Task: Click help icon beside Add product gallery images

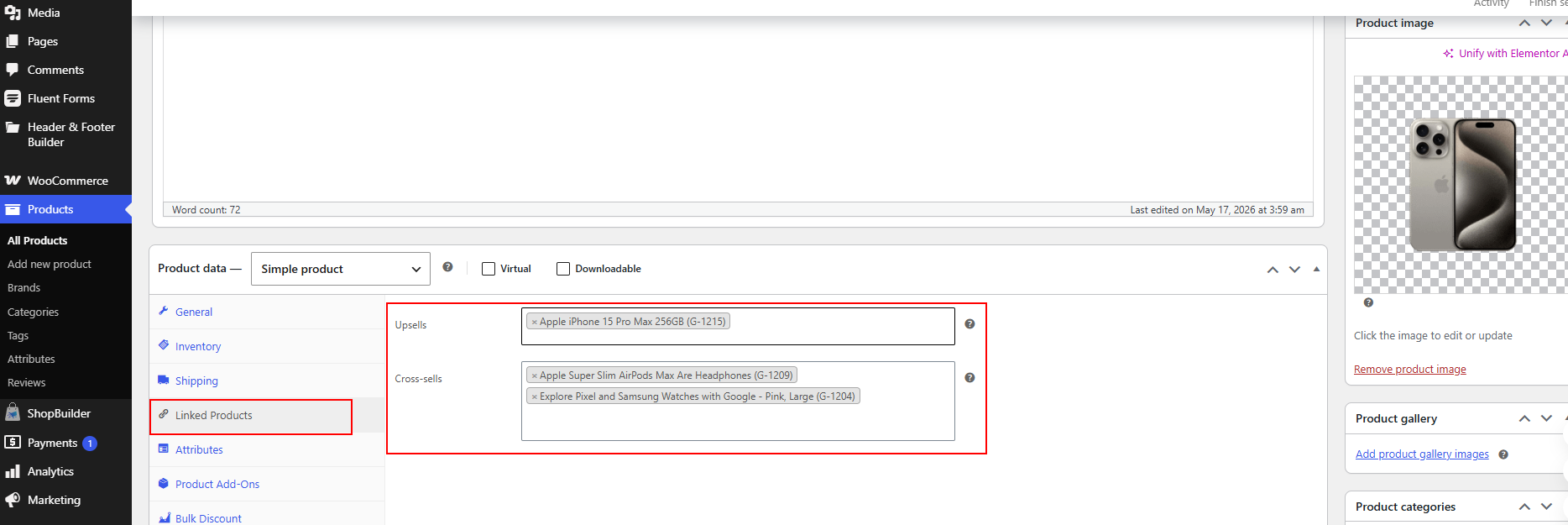Action: click(x=1503, y=454)
